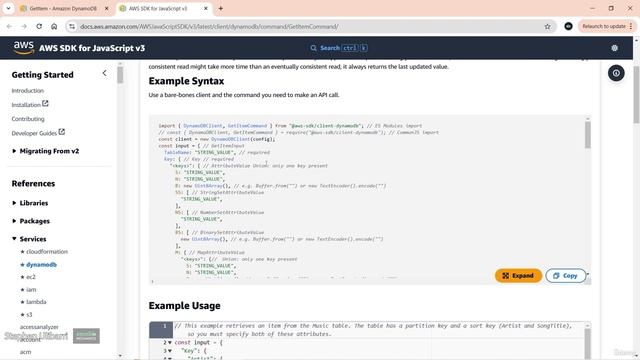This screenshot has width=640, height=360.
Task: Click the round floating button at top right
Action: click(x=616, y=73)
